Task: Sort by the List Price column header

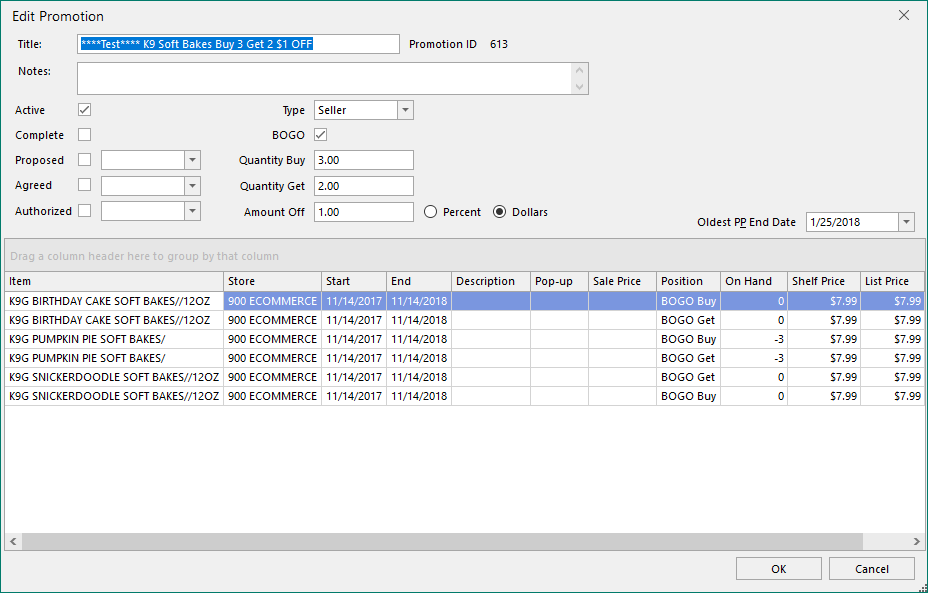Action: 892,281
